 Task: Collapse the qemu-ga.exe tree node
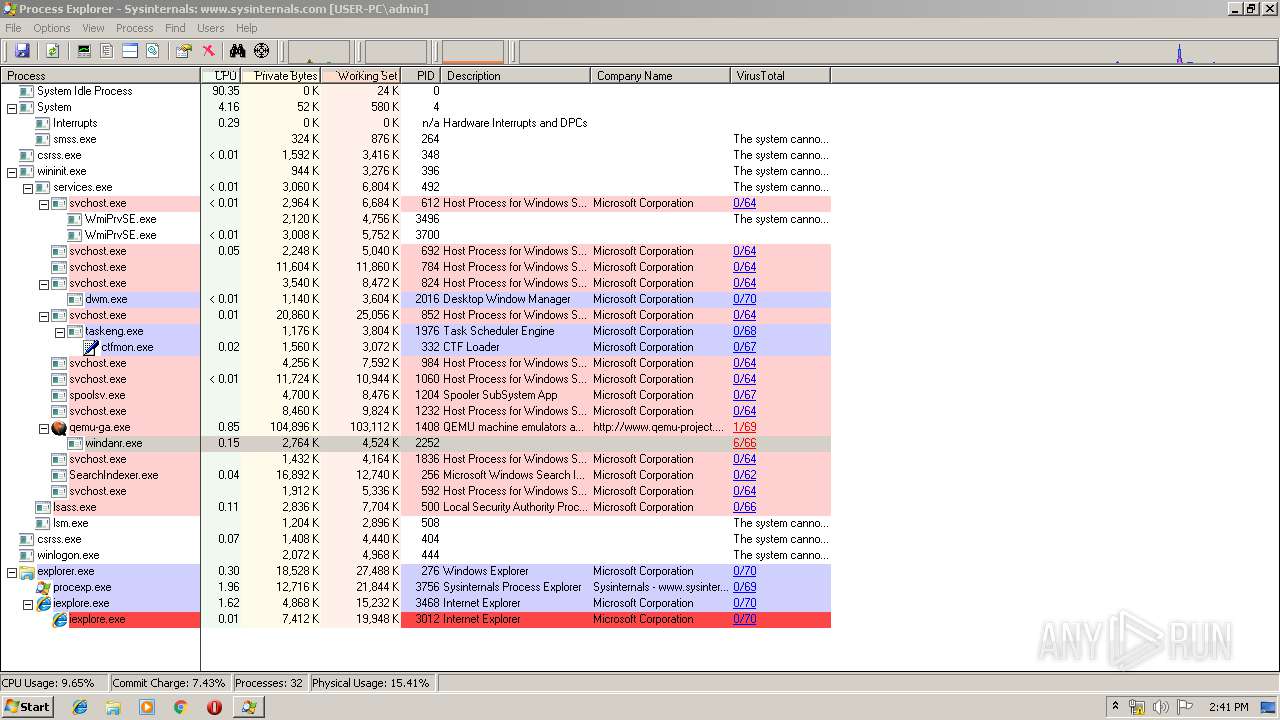coord(44,428)
